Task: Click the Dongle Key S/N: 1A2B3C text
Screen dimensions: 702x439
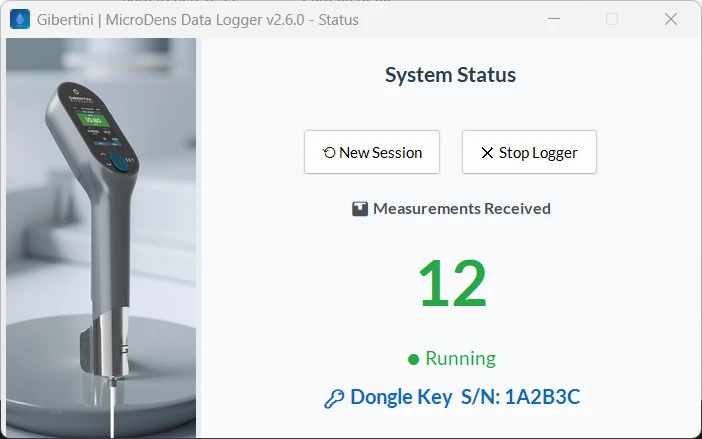Action: pos(465,396)
